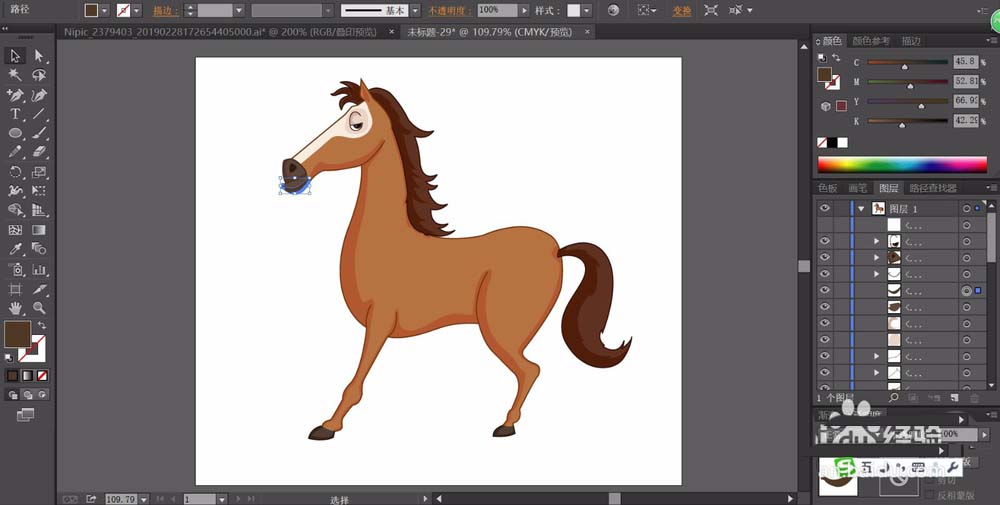Image resolution: width=1000 pixels, height=505 pixels.
Task: Select the Rotate tool
Action: 15,172
